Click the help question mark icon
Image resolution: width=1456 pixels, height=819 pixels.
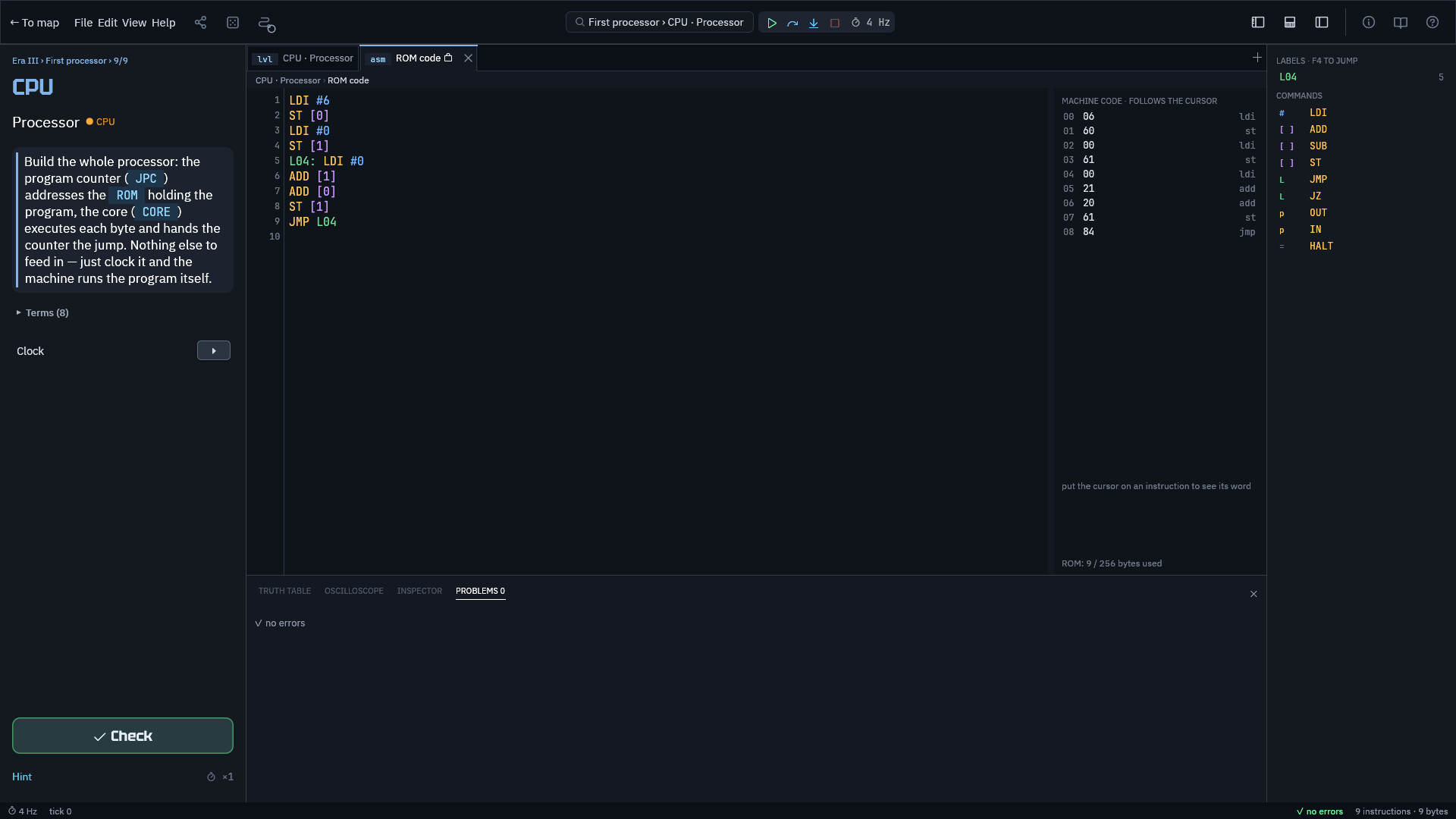pos(1432,23)
